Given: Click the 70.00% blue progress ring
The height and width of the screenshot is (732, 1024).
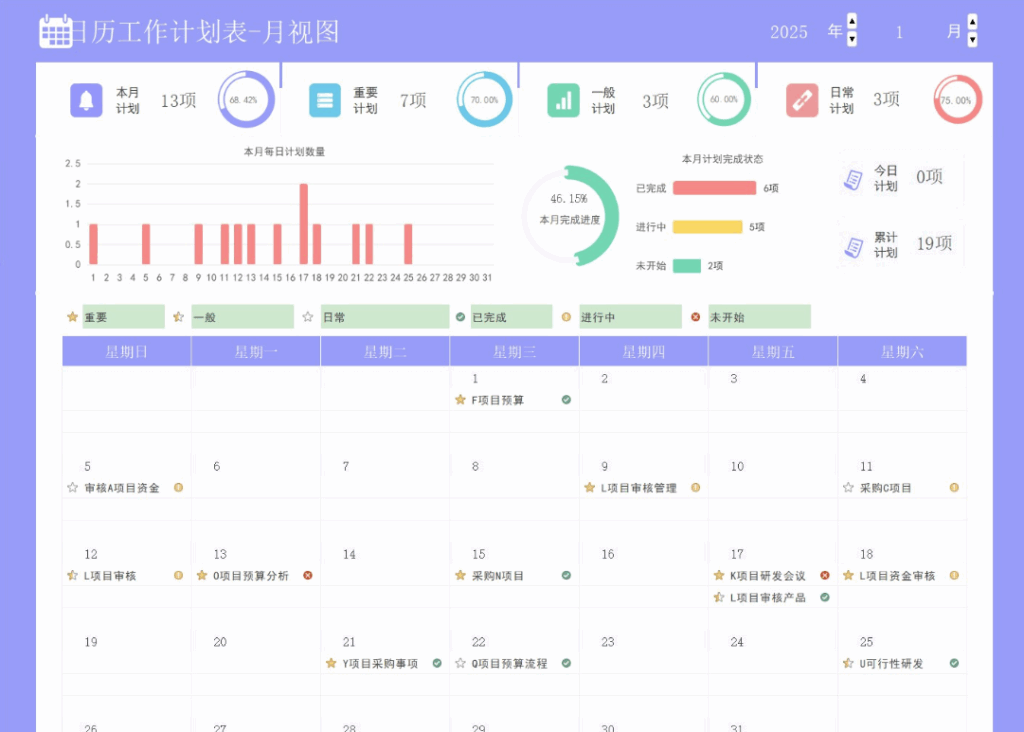Looking at the screenshot, I should (x=484, y=99).
